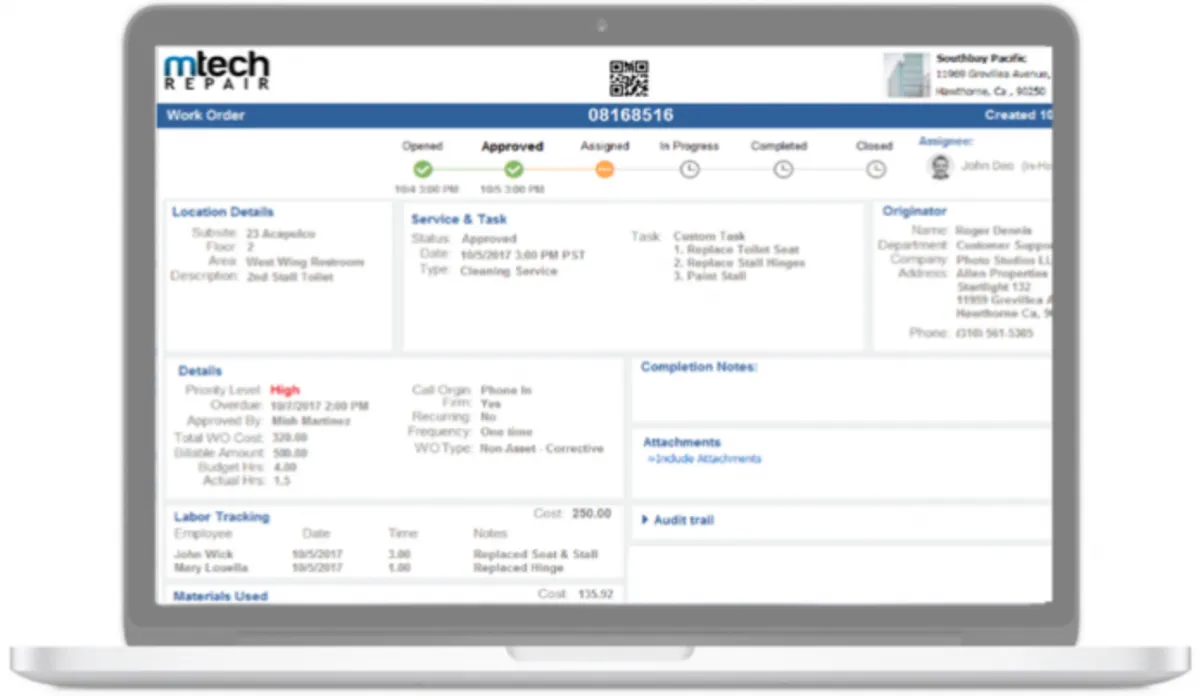Click the Custom Task value

tap(709, 236)
